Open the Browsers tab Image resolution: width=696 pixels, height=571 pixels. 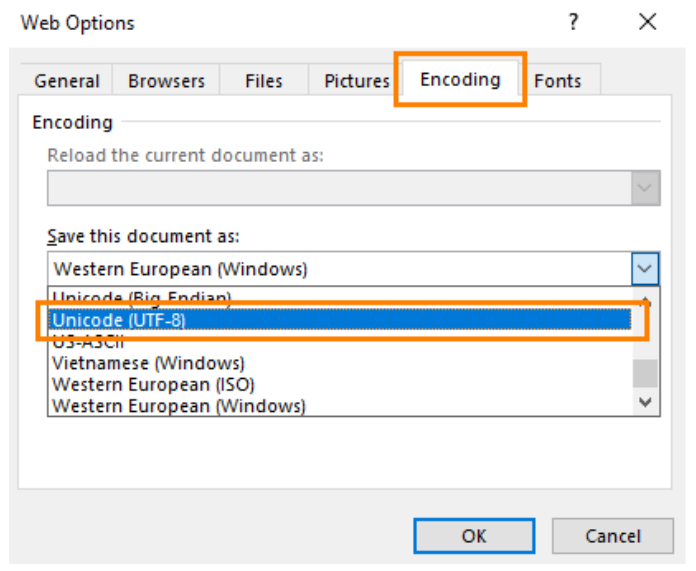click(166, 81)
